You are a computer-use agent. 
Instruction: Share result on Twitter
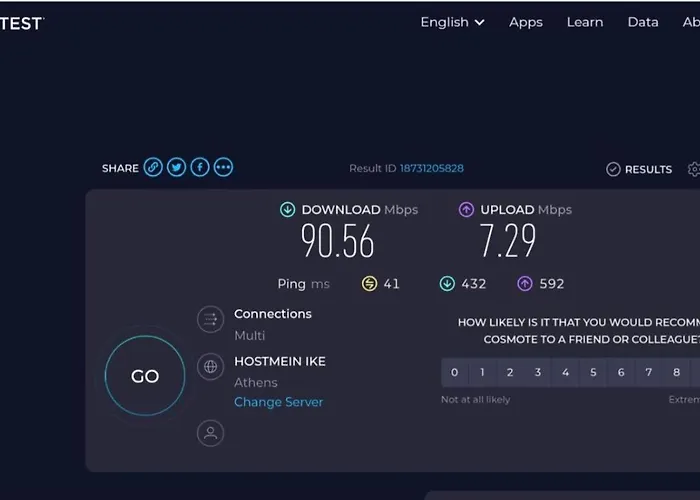pos(177,168)
